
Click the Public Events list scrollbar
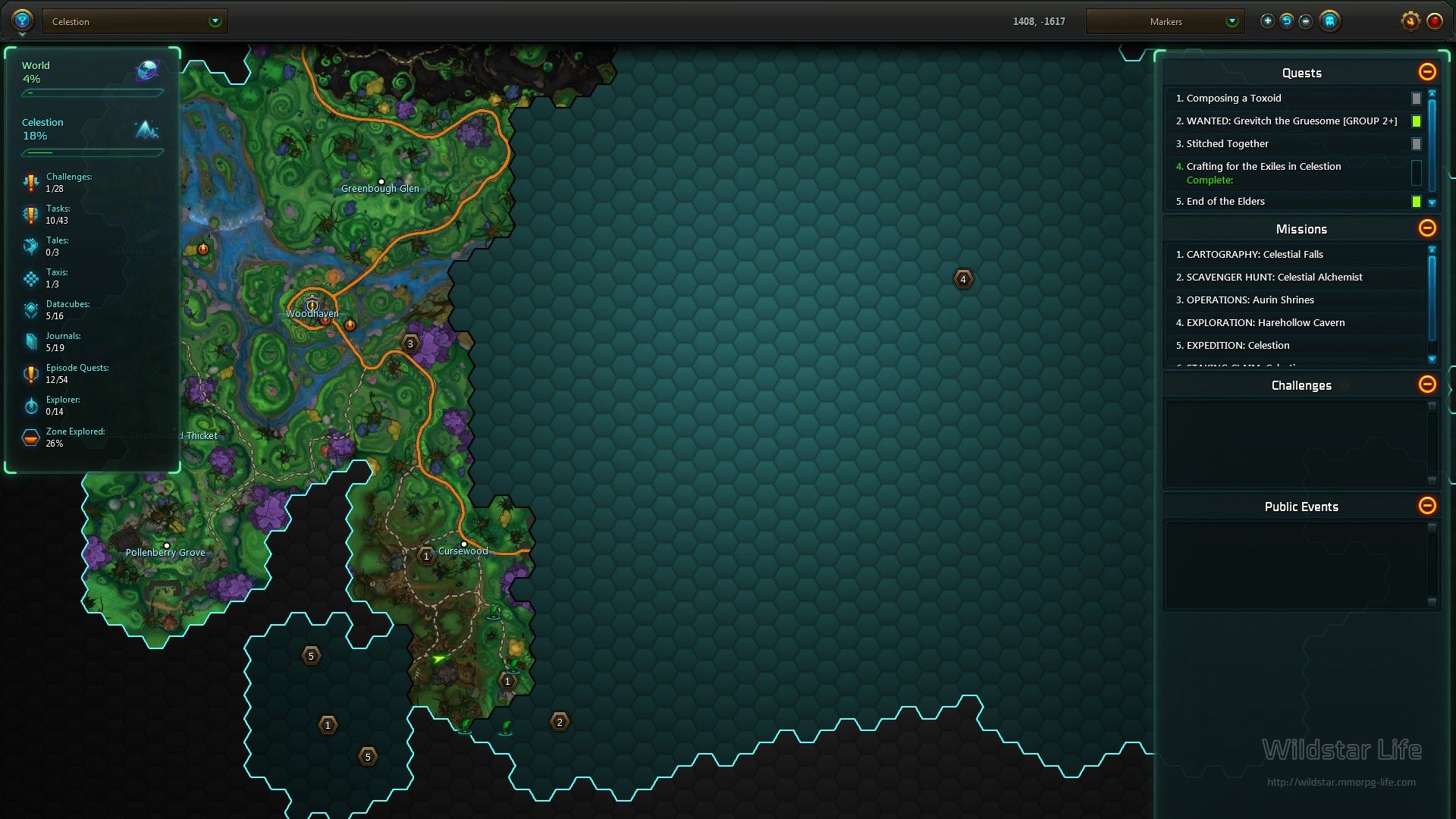tap(1432, 564)
